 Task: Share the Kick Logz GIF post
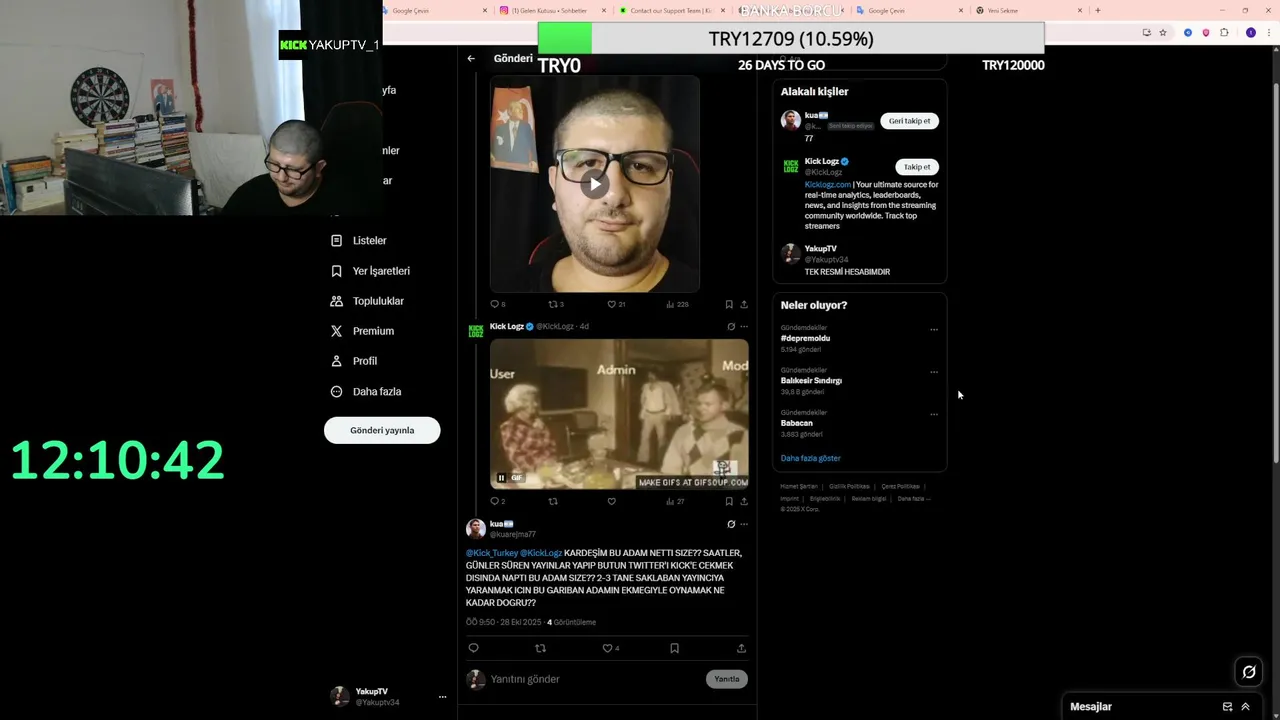tap(743, 501)
